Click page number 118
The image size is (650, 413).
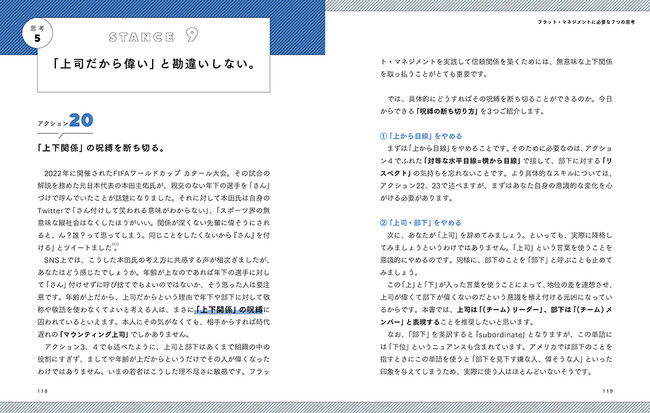pyautogui.click(x=42, y=391)
